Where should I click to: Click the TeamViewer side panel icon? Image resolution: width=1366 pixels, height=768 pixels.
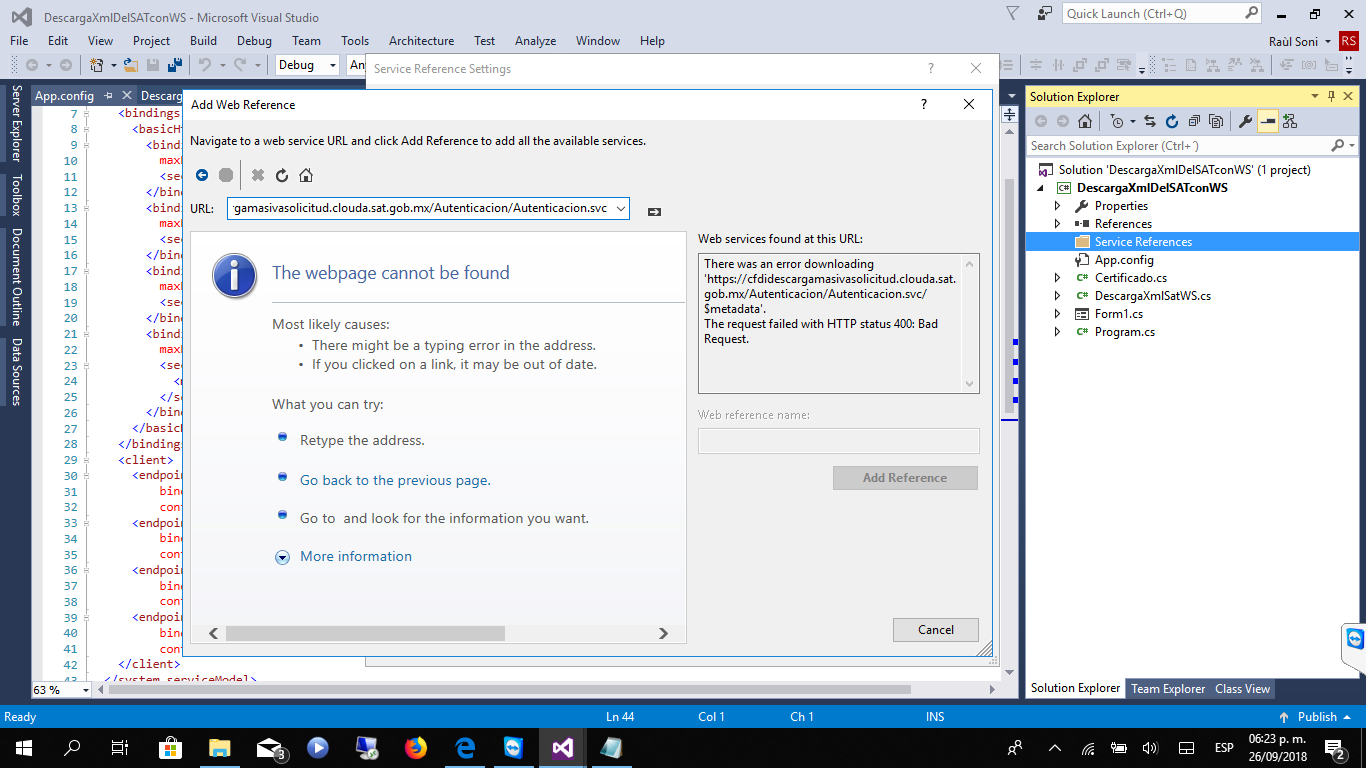click(x=1355, y=640)
